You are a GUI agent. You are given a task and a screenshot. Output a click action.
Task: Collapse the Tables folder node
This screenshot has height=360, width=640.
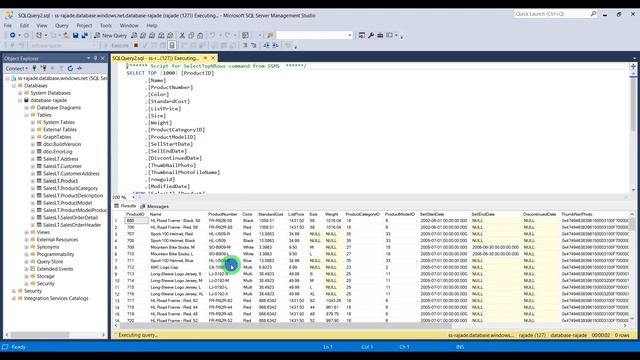tap(27, 115)
